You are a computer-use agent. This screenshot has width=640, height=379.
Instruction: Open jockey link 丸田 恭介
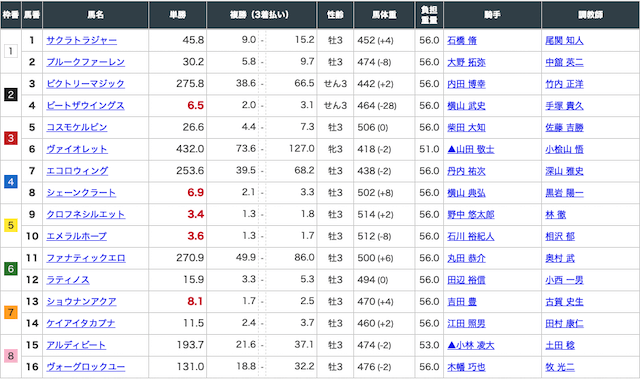[466, 259]
